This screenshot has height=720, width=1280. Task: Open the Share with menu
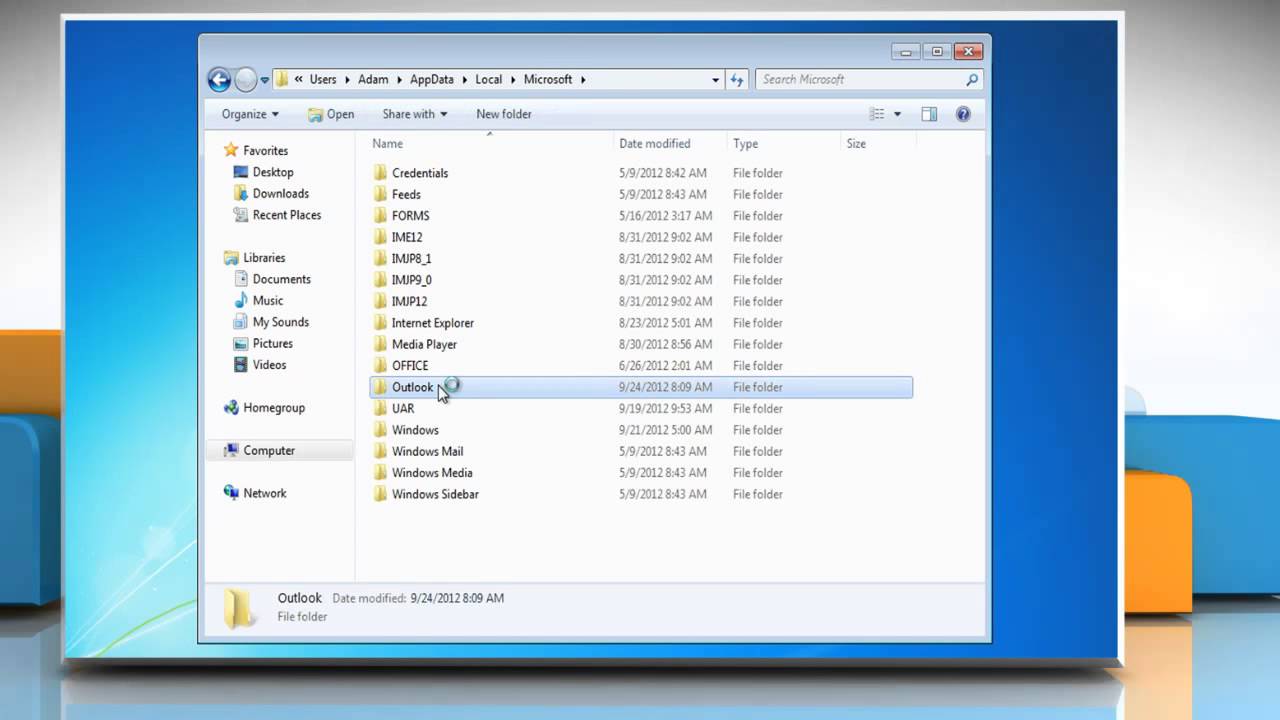pos(415,114)
